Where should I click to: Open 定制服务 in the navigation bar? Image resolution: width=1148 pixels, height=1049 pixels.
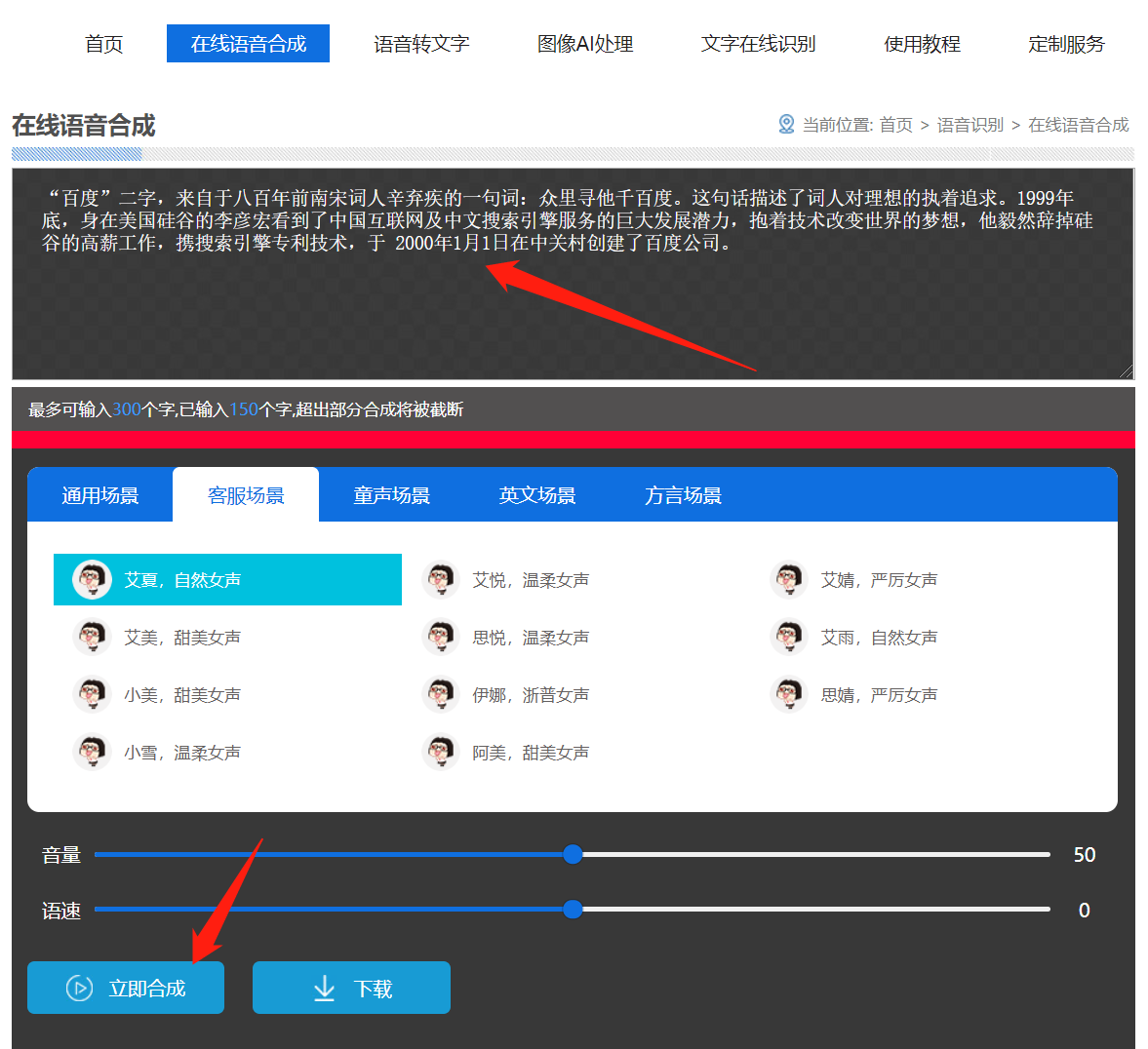pos(1066,44)
